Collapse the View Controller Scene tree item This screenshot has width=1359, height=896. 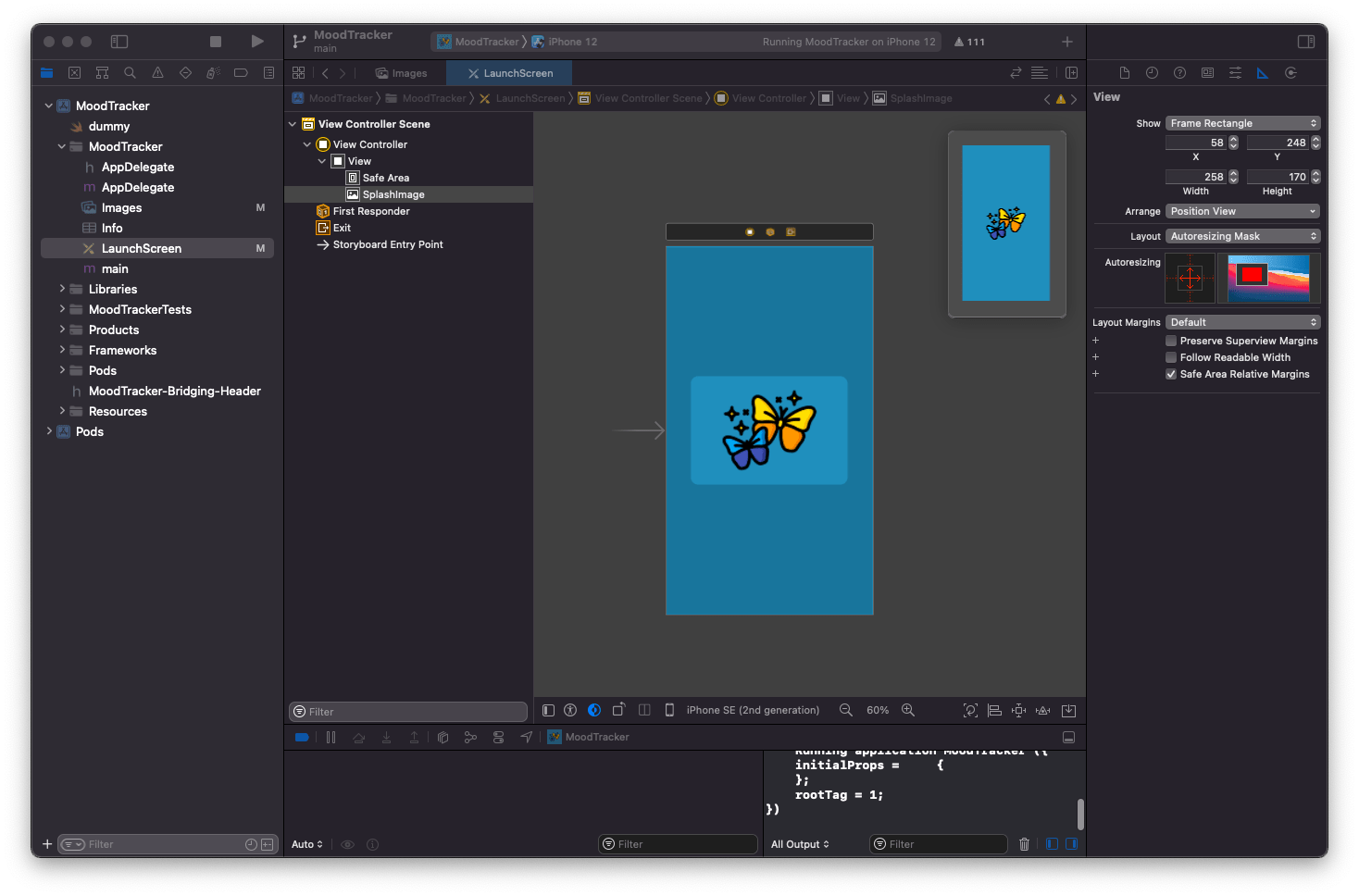293,123
